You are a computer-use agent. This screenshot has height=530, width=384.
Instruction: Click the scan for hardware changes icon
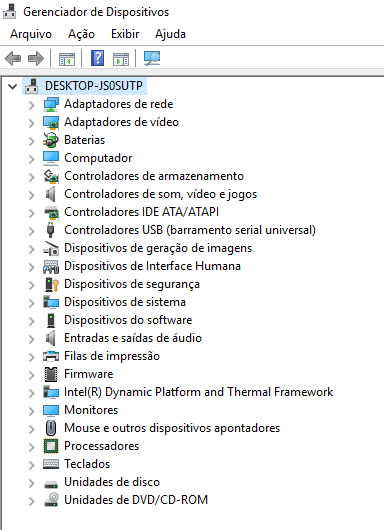click(152, 58)
